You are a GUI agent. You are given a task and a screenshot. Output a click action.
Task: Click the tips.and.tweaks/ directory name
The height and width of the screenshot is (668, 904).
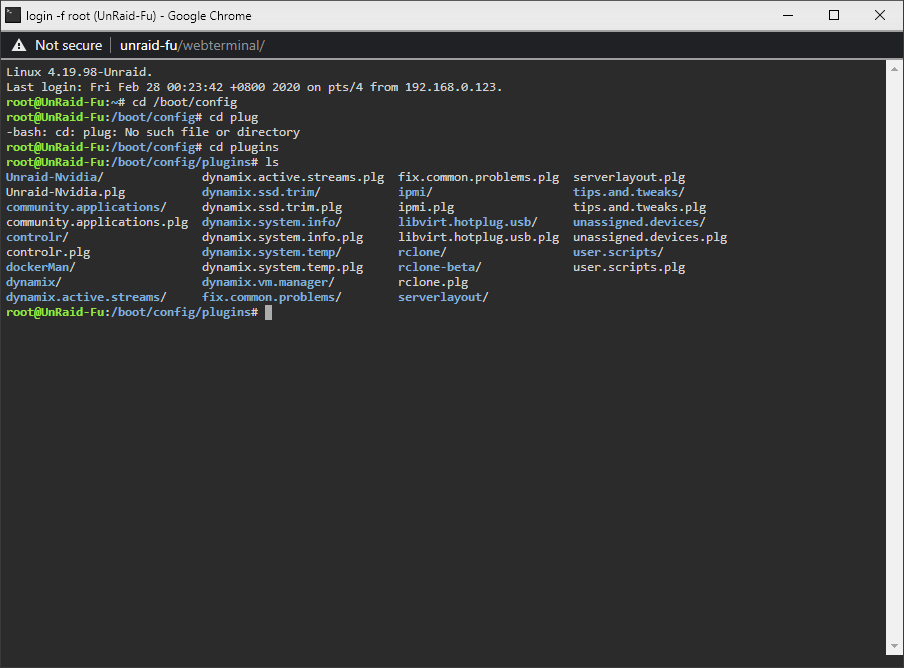(x=629, y=192)
